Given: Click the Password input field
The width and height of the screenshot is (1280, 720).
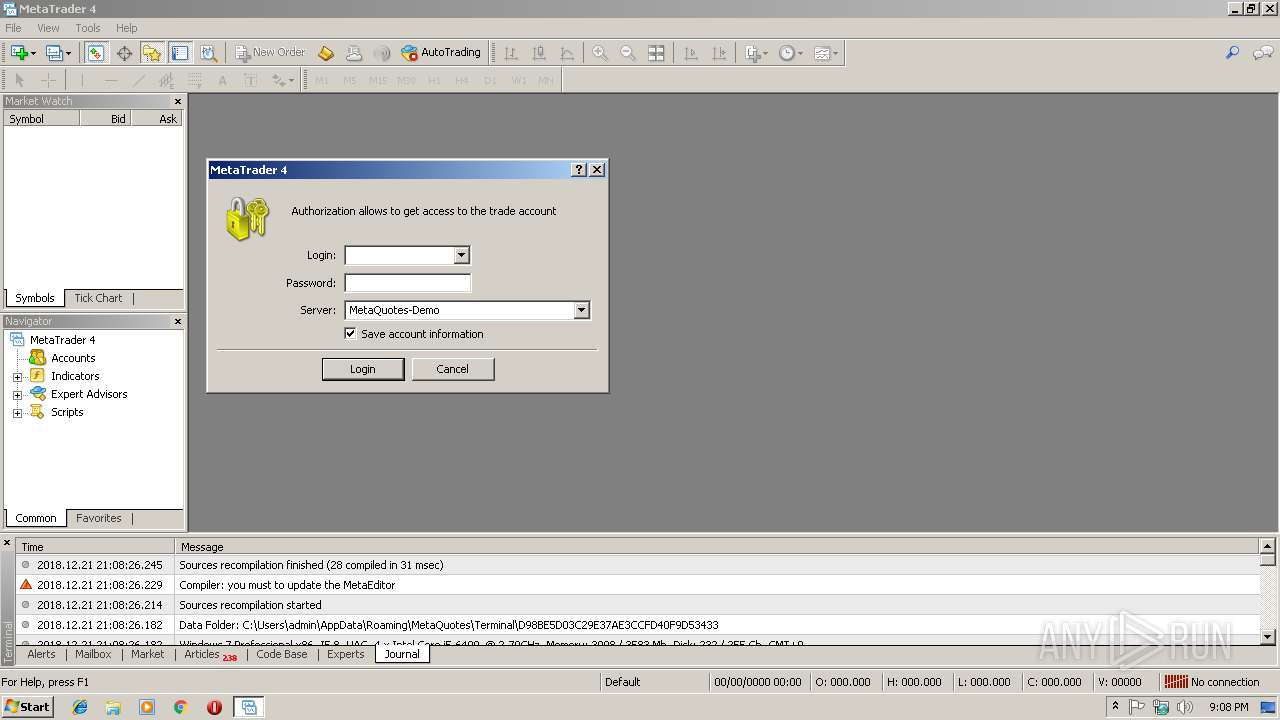Looking at the screenshot, I should point(407,283).
